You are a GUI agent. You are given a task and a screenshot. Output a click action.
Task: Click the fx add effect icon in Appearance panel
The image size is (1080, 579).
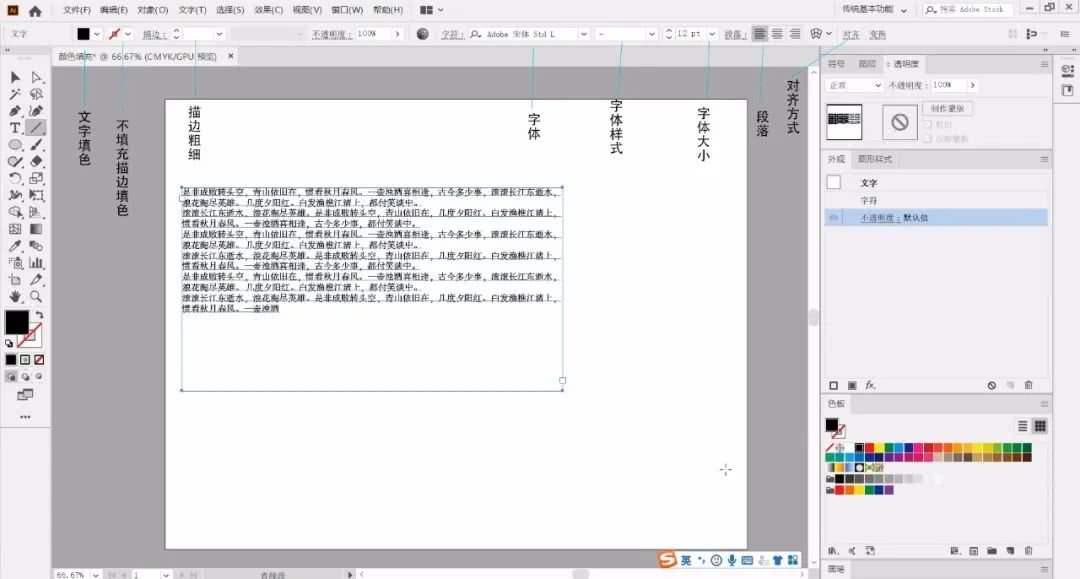[x=871, y=385]
